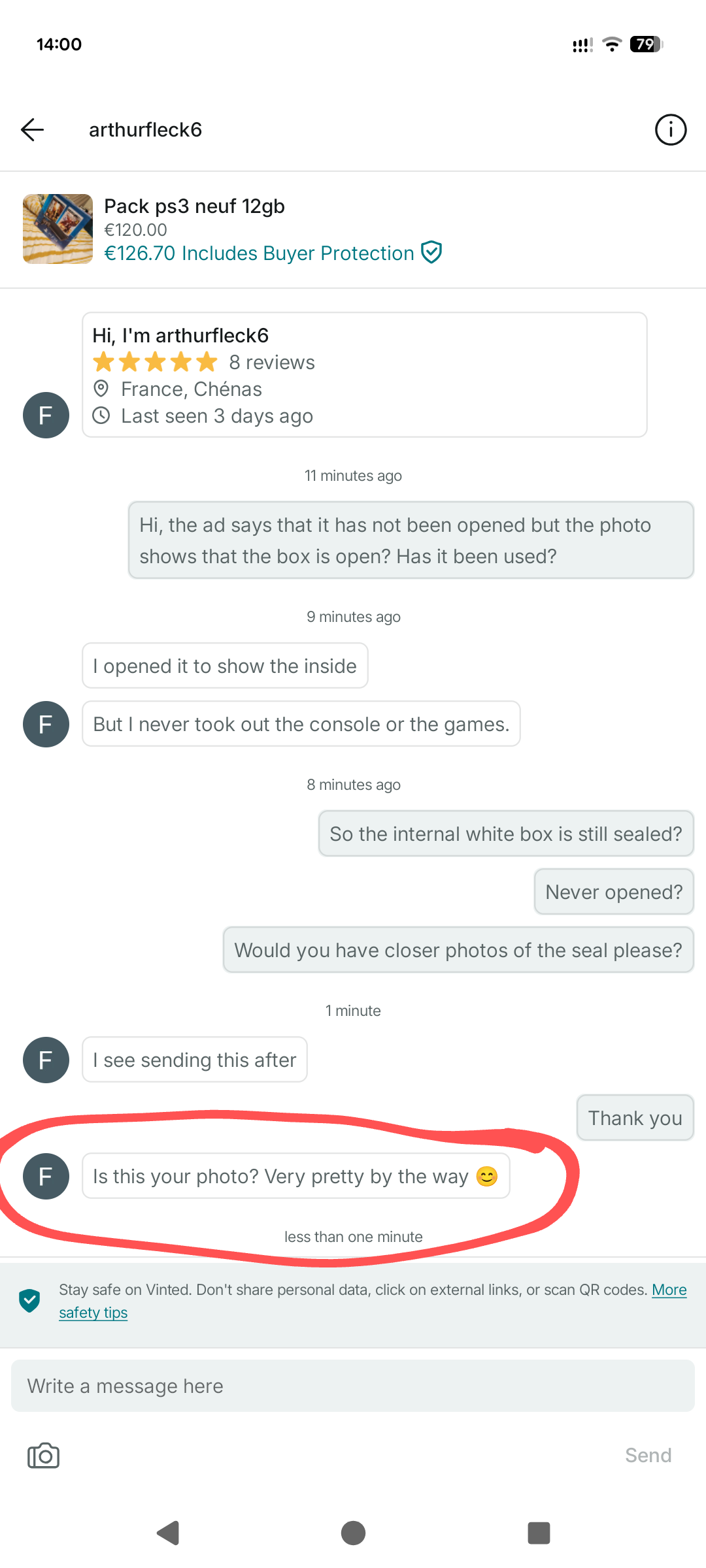
Task: Tap arthurfleck6 username in header
Action: [145, 129]
